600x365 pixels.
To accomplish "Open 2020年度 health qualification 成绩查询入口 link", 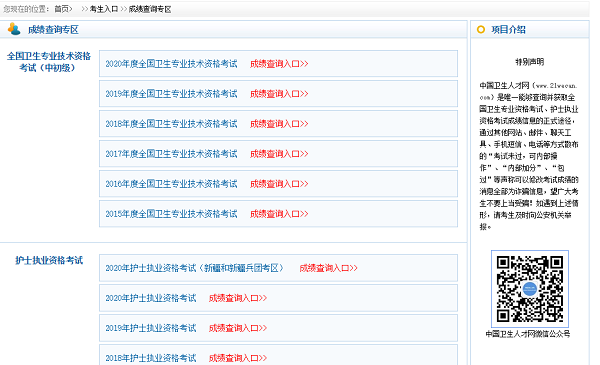I will 279,64.
